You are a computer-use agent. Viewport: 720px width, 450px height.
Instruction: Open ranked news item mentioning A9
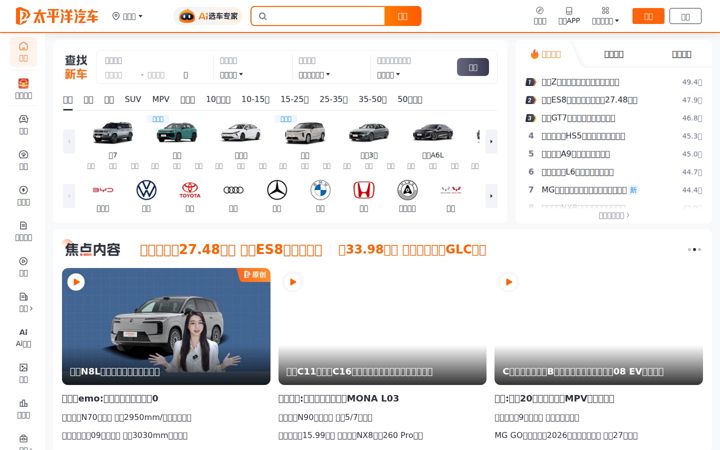coord(575,154)
